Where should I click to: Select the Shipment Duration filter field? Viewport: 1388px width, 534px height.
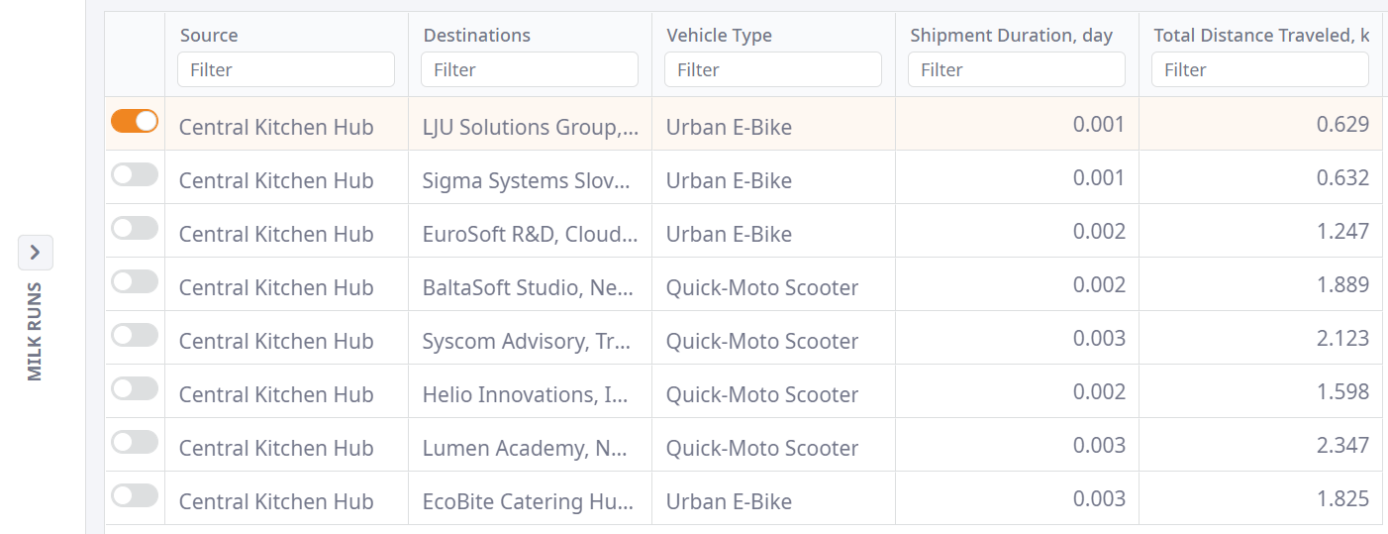pyautogui.click(x=1016, y=70)
